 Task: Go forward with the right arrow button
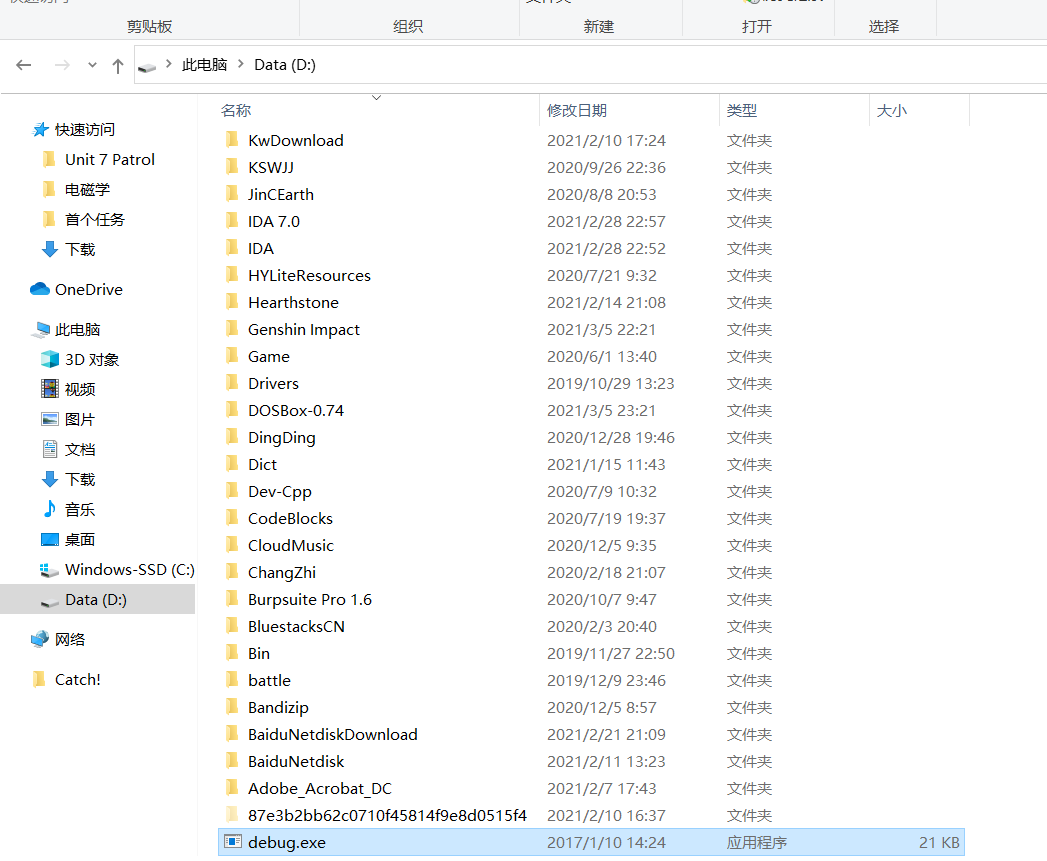tap(62, 65)
